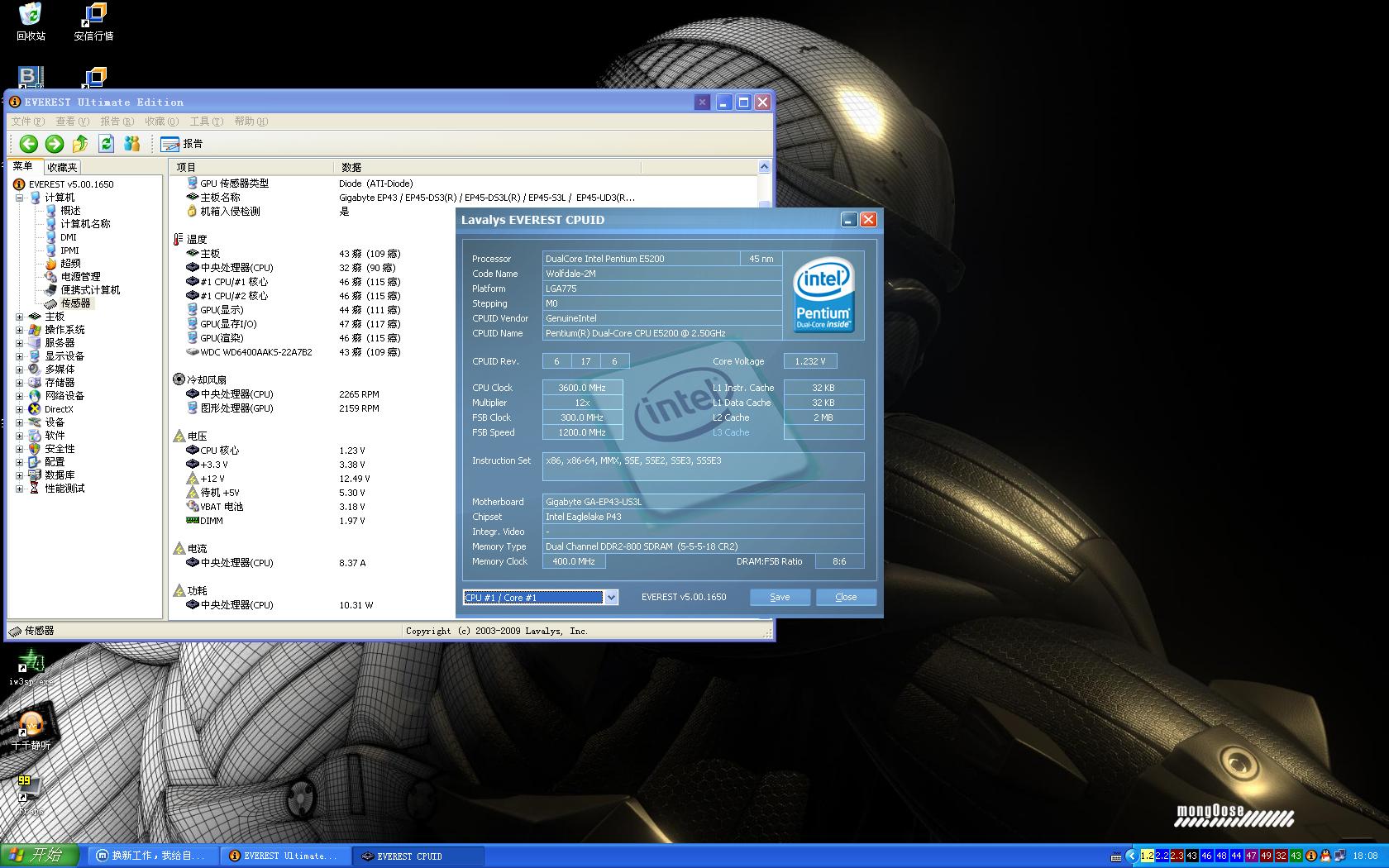
Task: Expand the 网络设备 tree node
Action: pyautogui.click(x=19, y=396)
